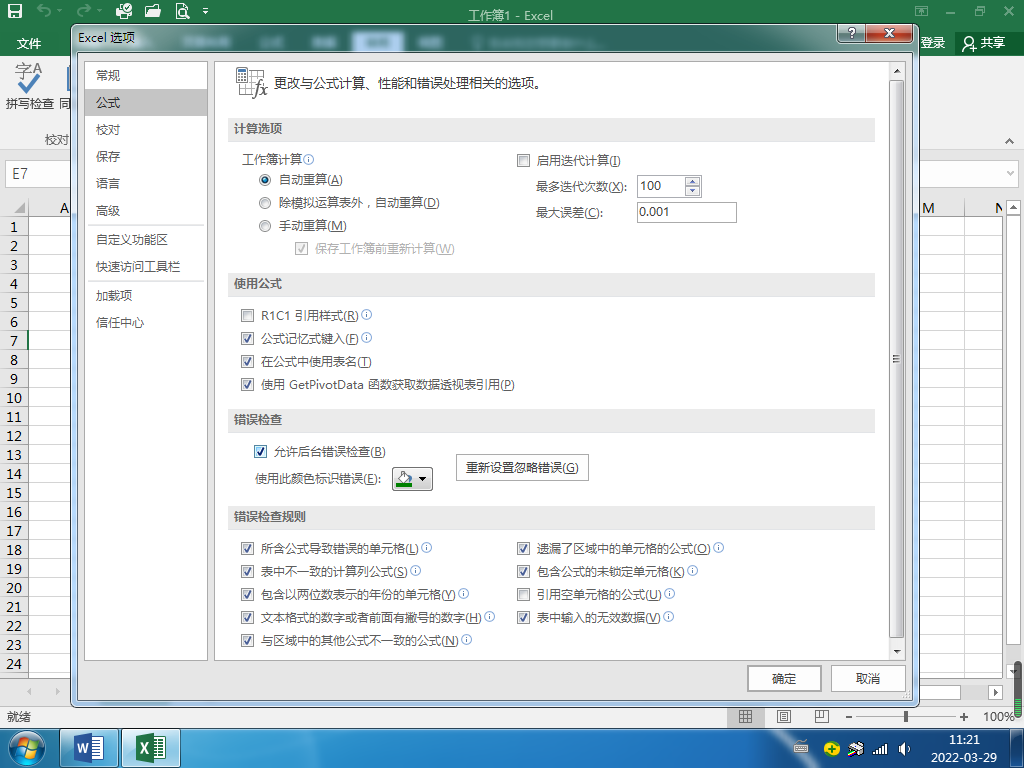Click the Redo arrow in title bar
Image resolution: width=1024 pixels, height=768 pixels.
(83, 11)
